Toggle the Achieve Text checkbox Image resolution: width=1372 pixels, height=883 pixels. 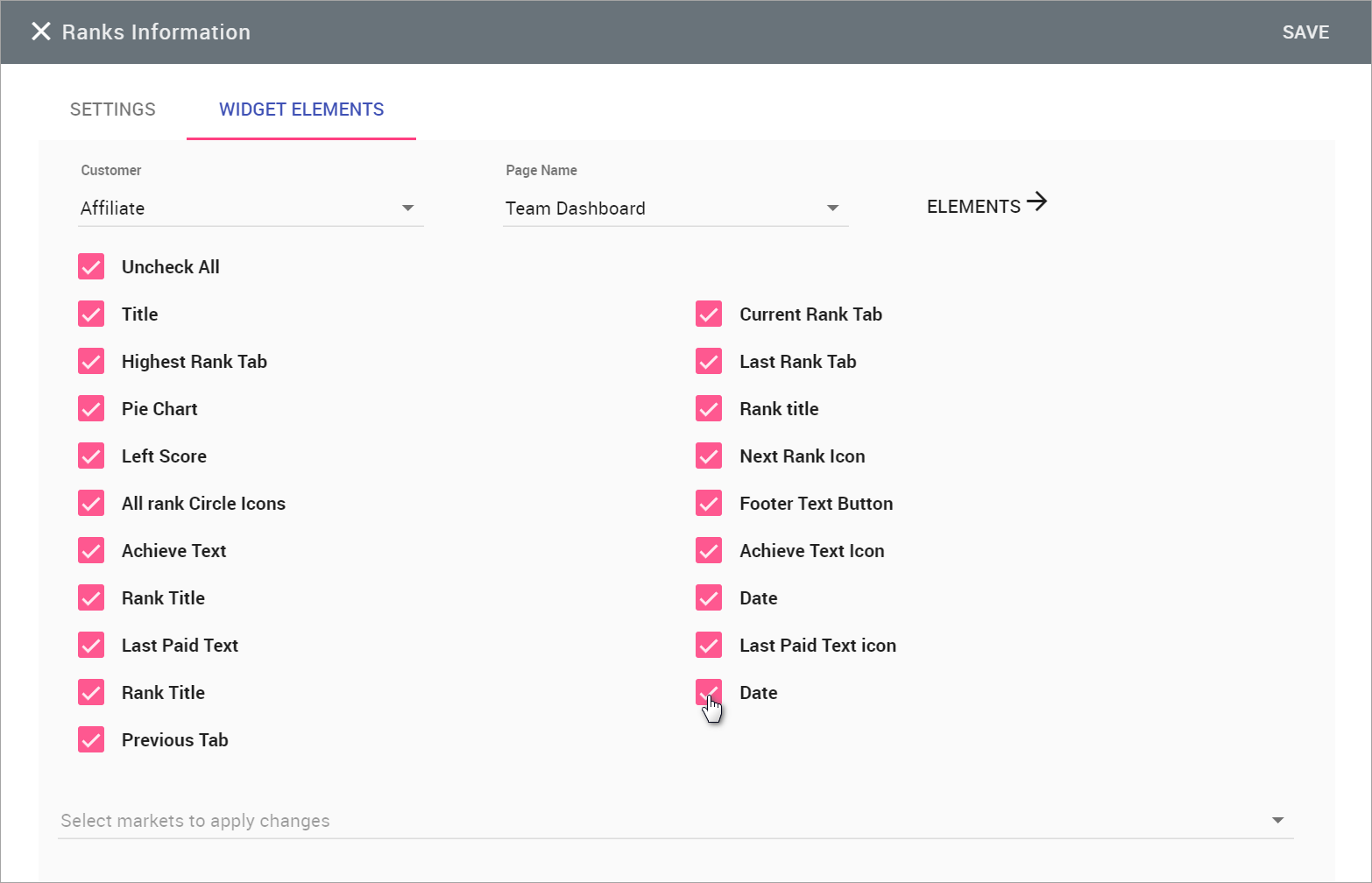click(91, 551)
